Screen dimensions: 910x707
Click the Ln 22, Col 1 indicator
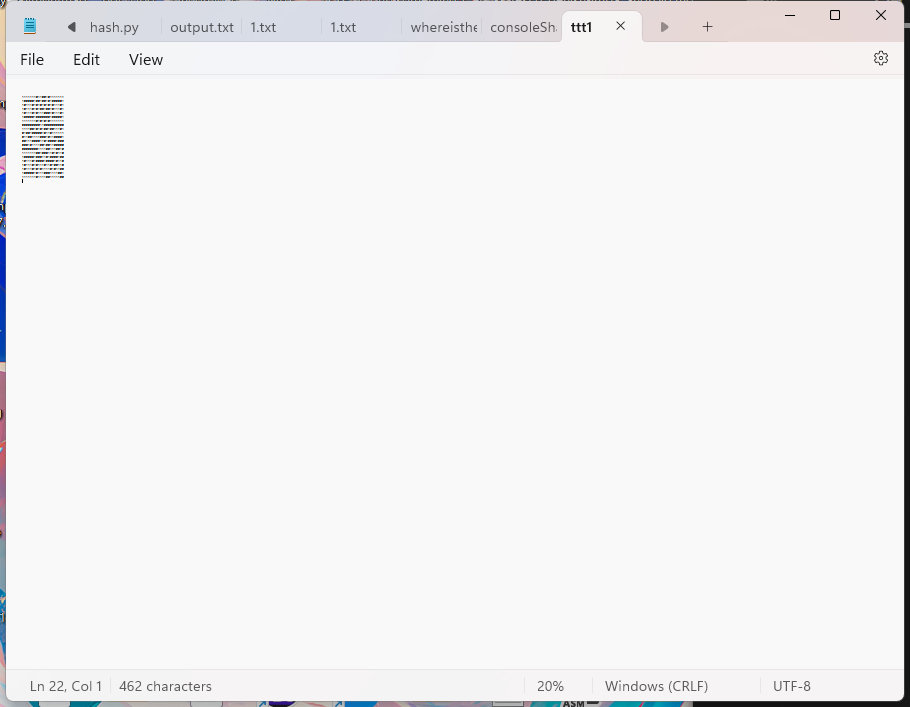pos(66,686)
